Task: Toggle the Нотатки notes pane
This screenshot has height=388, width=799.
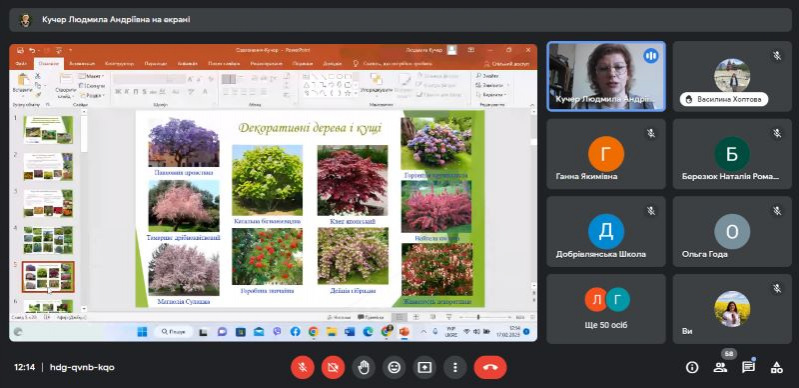Action: pos(339,317)
